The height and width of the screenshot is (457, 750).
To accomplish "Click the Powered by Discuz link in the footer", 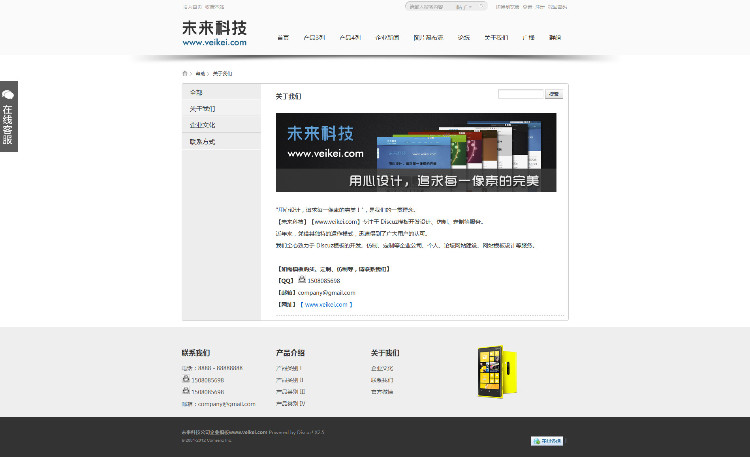I will (x=296, y=432).
